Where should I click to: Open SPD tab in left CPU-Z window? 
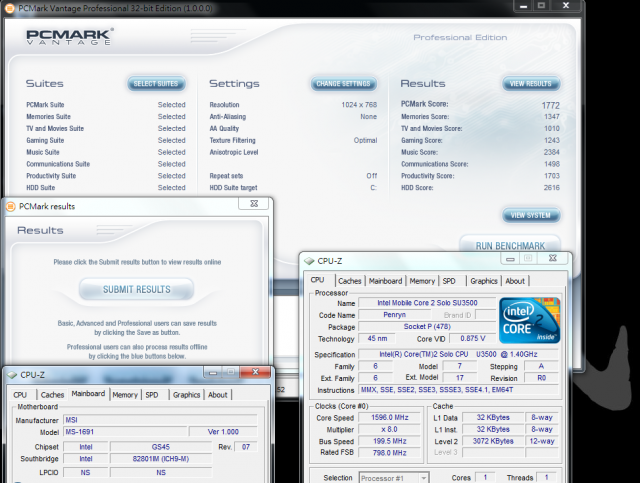click(x=152, y=395)
